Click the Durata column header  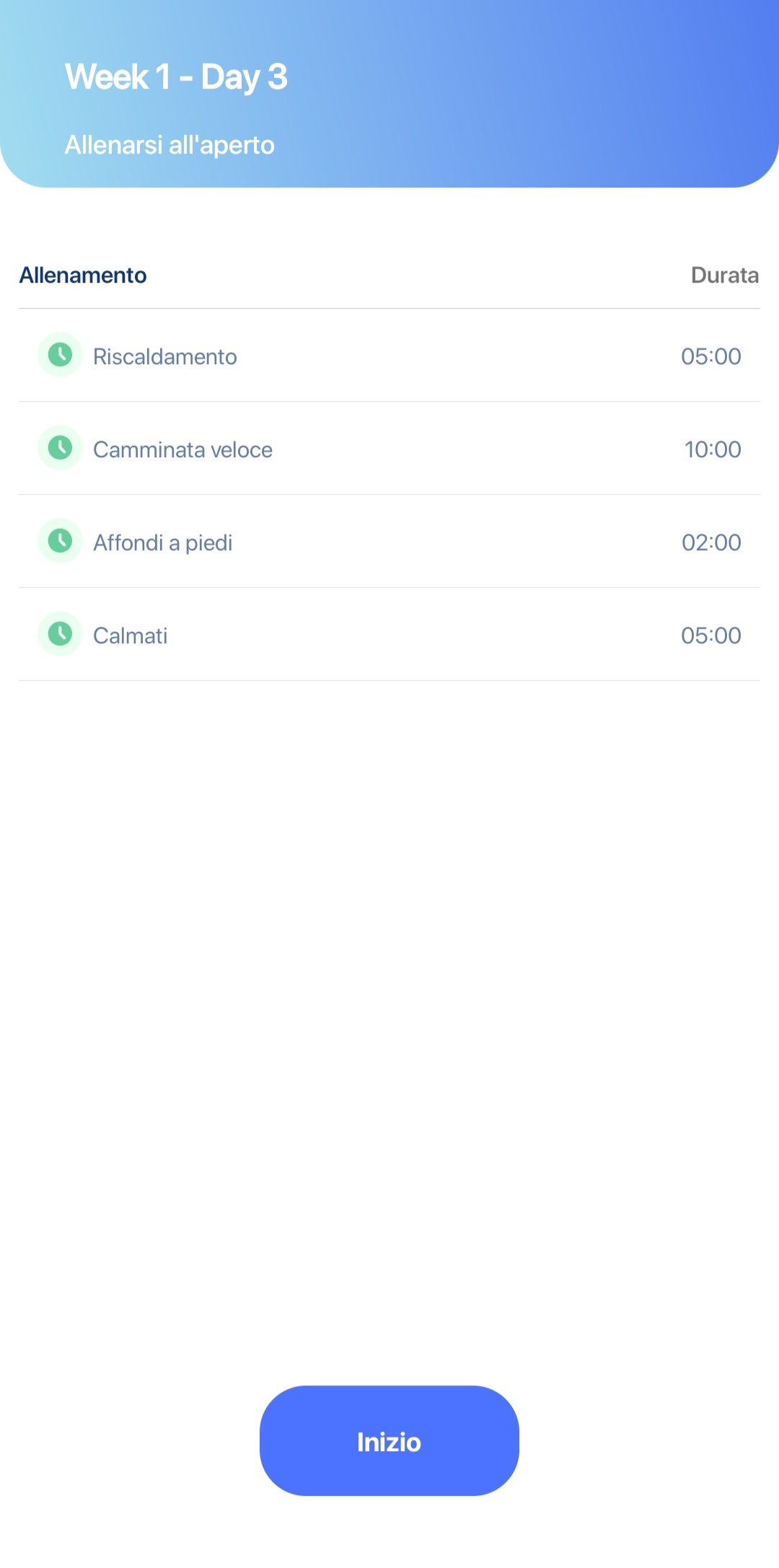(724, 275)
